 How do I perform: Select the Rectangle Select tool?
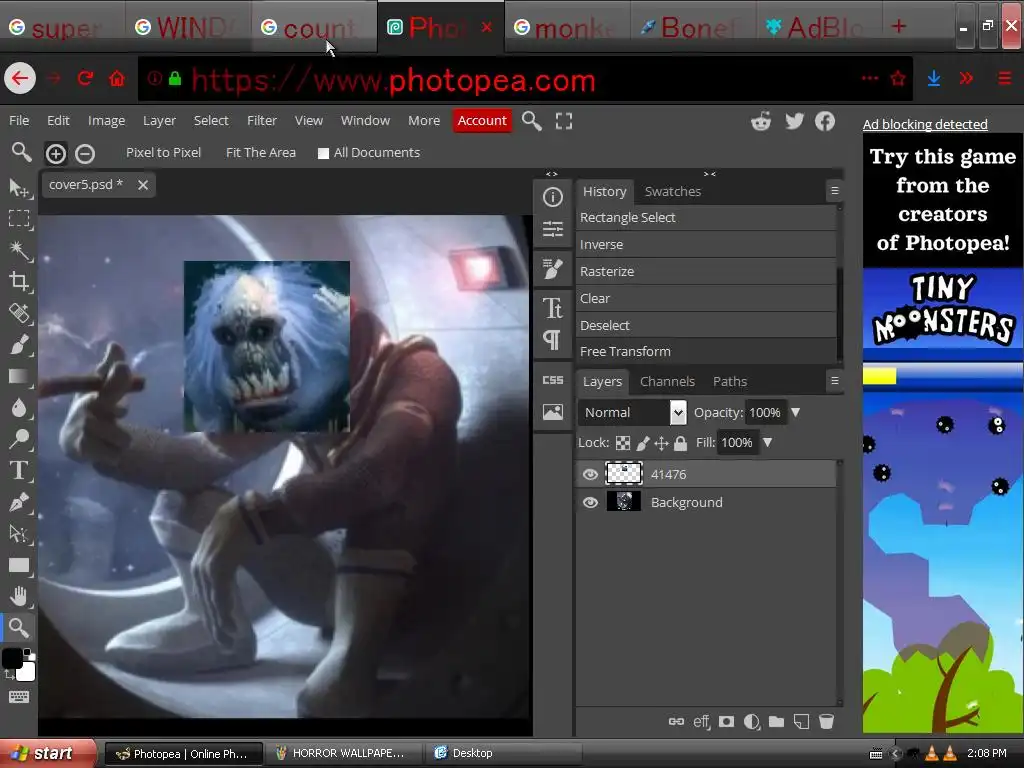click(x=19, y=218)
